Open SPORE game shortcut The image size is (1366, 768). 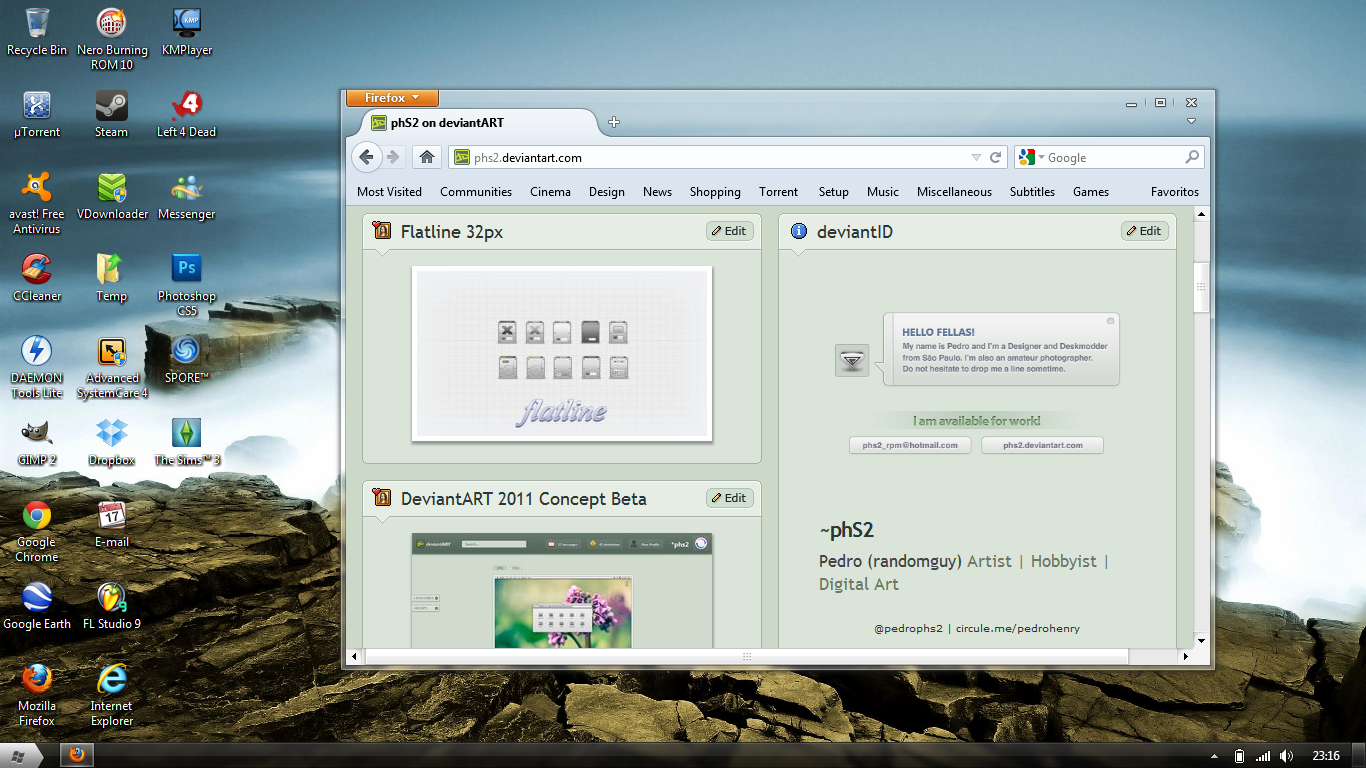pyautogui.click(x=187, y=360)
